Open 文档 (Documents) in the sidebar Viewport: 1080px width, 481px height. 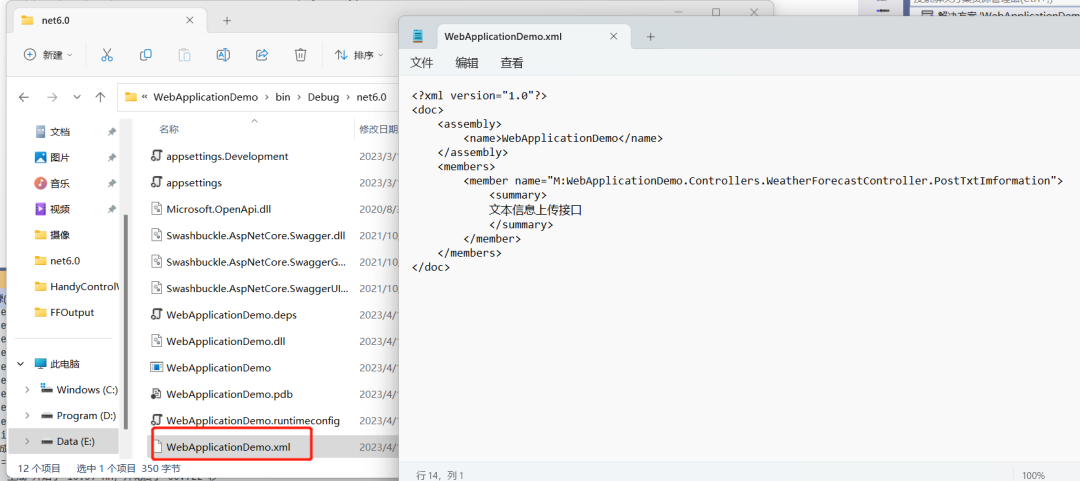60,132
